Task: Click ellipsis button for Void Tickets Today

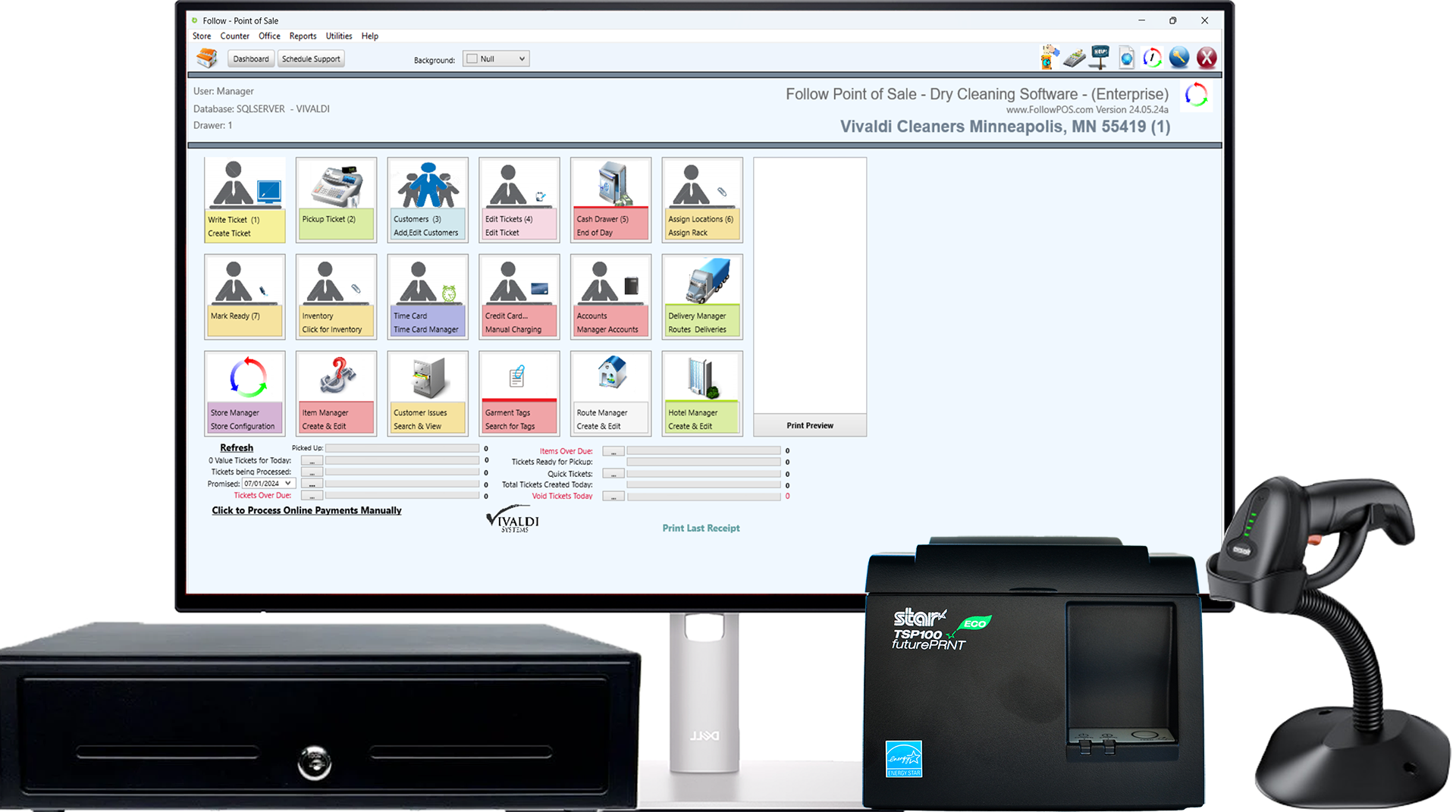Action: (x=613, y=497)
